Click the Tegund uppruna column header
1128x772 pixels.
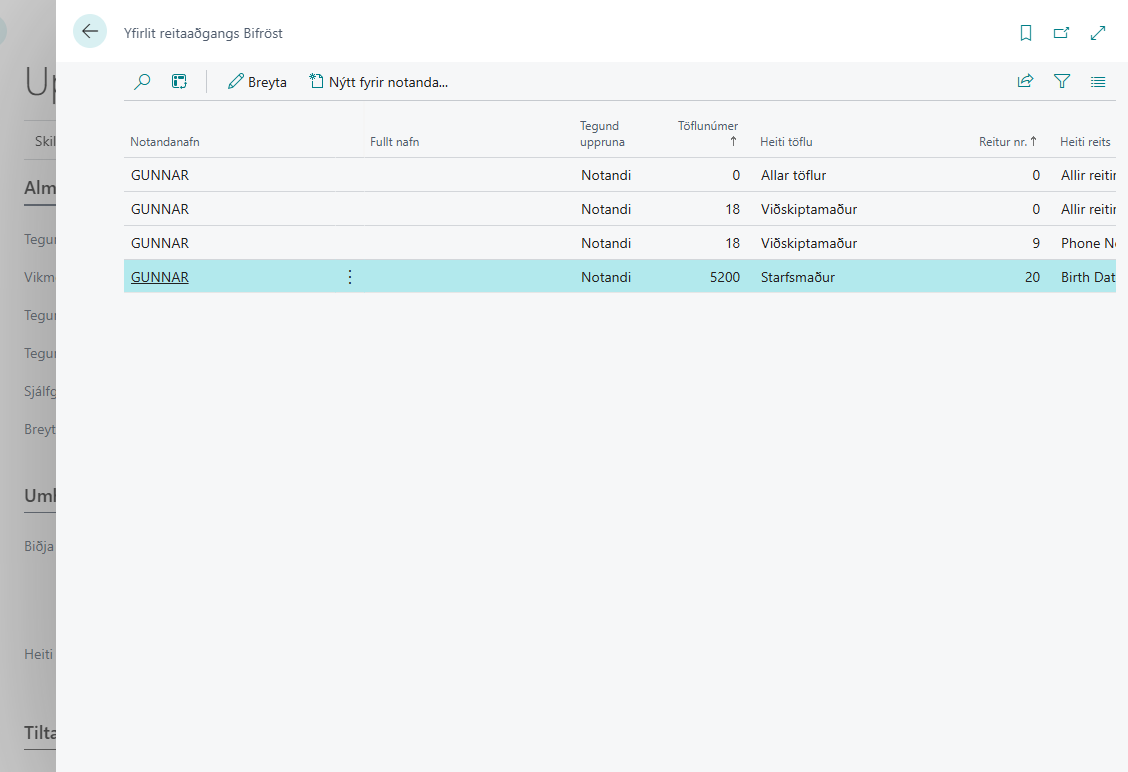tap(602, 134)
